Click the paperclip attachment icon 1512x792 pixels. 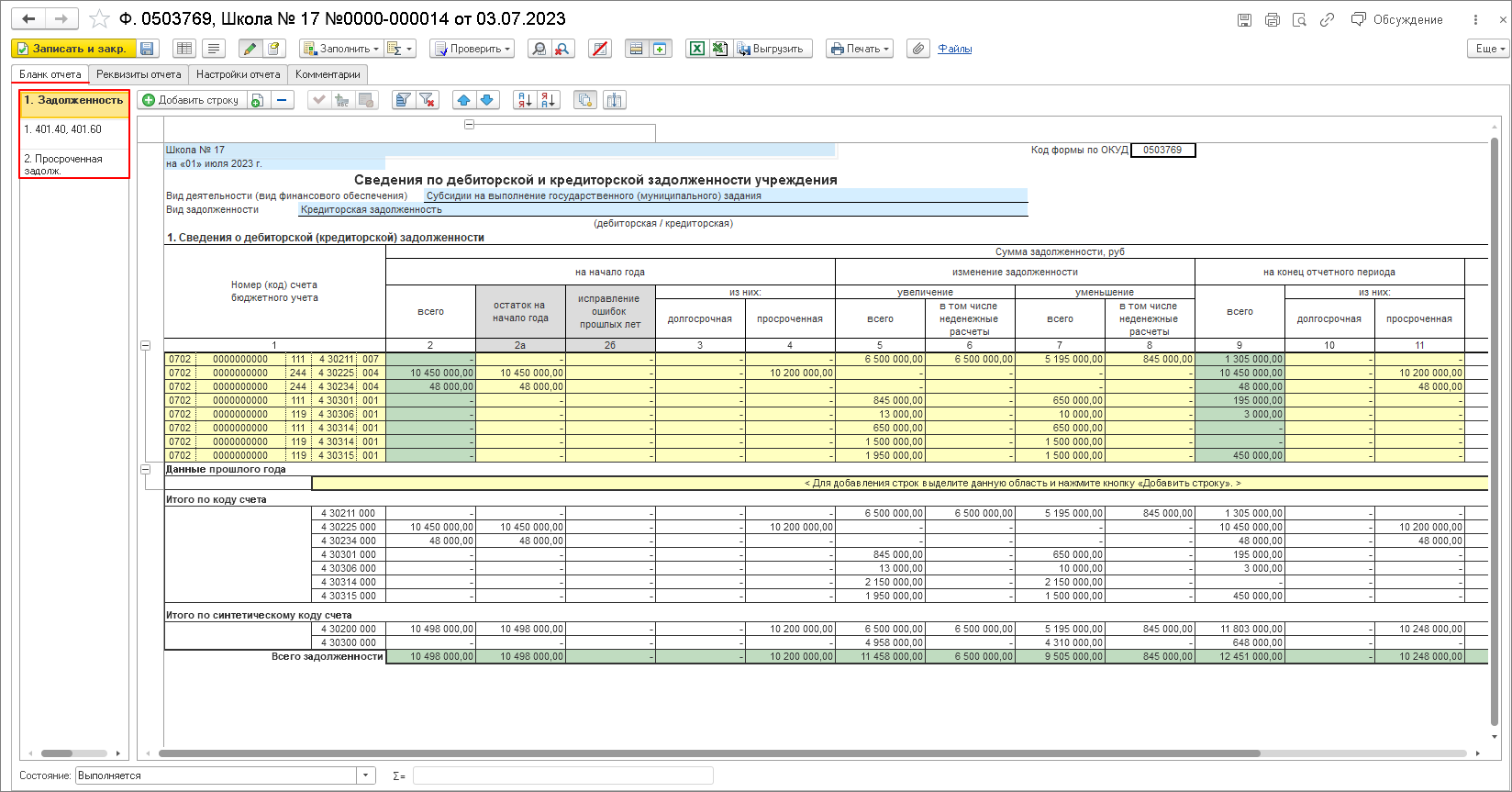click(x=917, y=49)
